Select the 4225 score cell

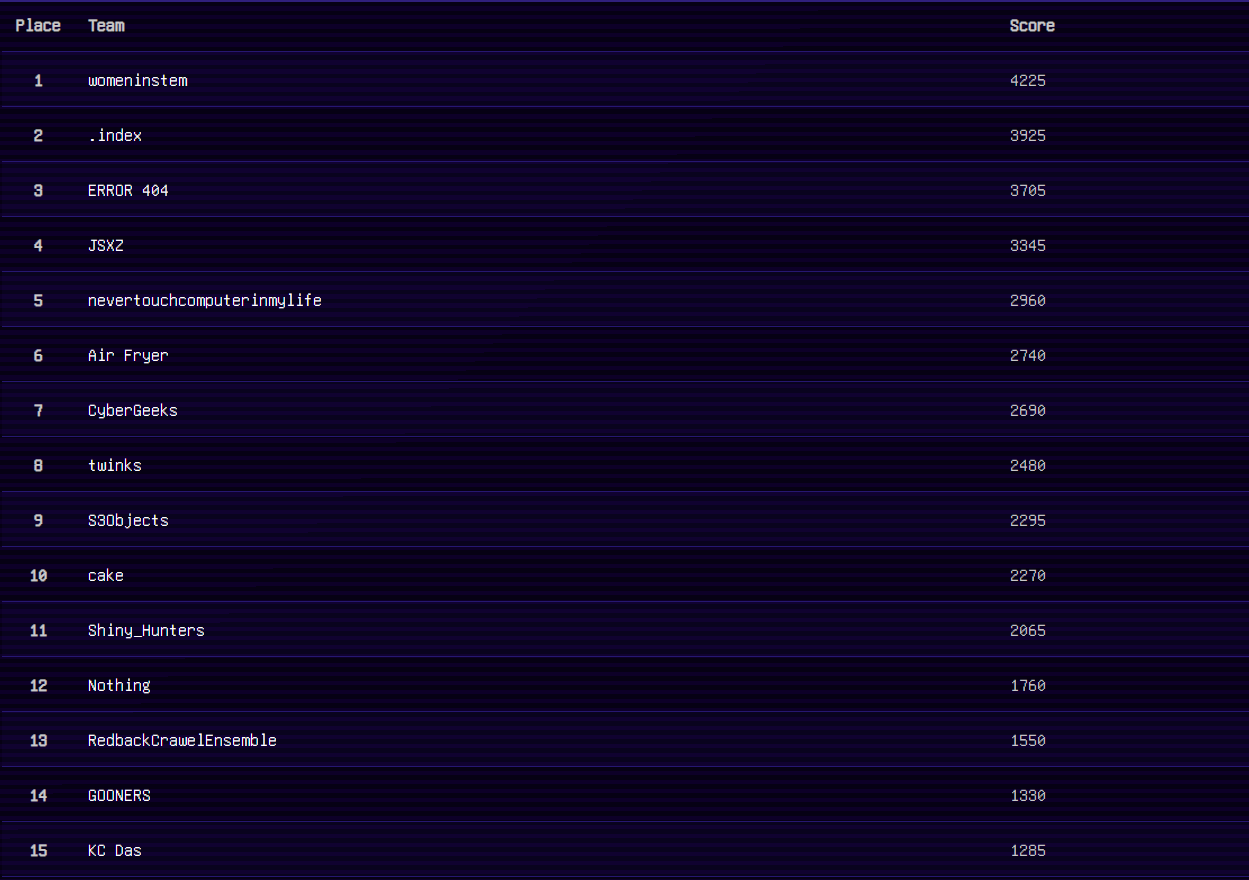click(x=1028, y=80)
